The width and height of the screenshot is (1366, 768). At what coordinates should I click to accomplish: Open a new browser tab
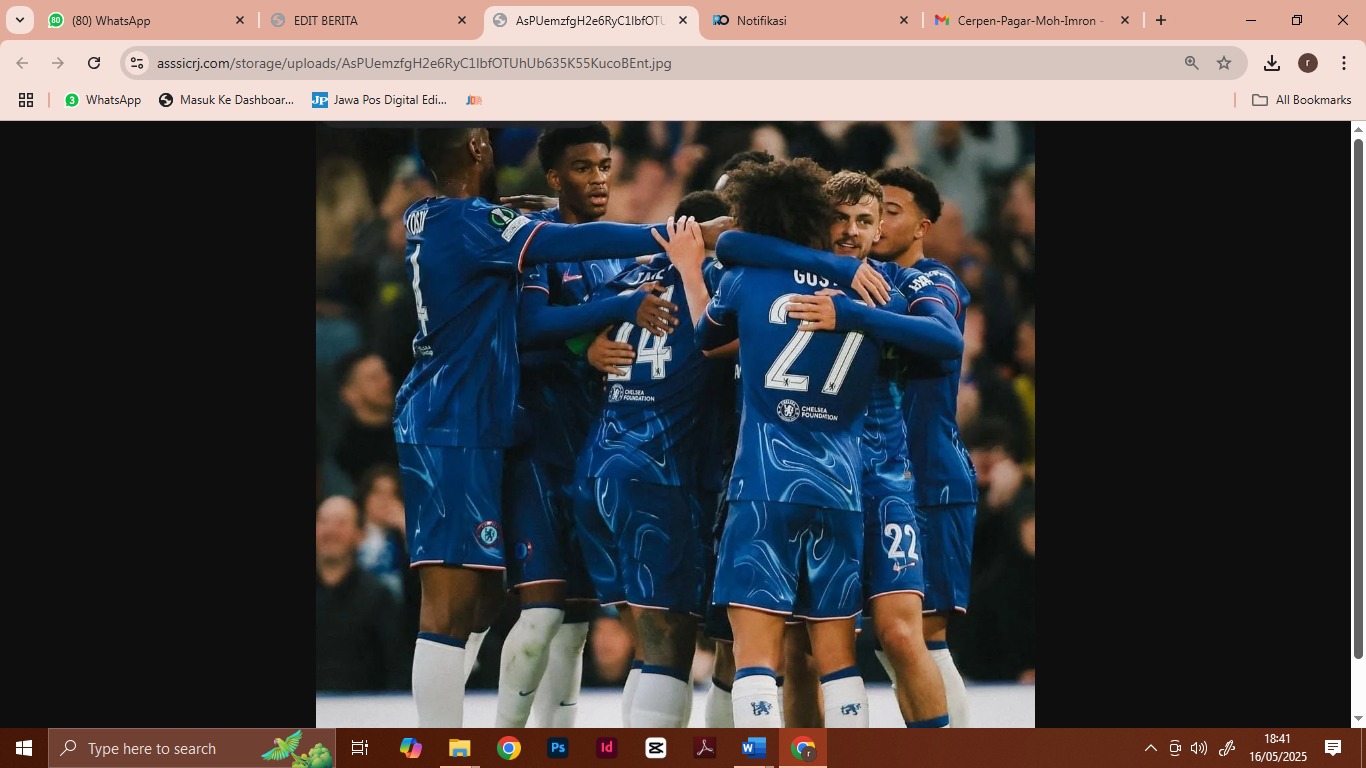(x=1160, y=20)
